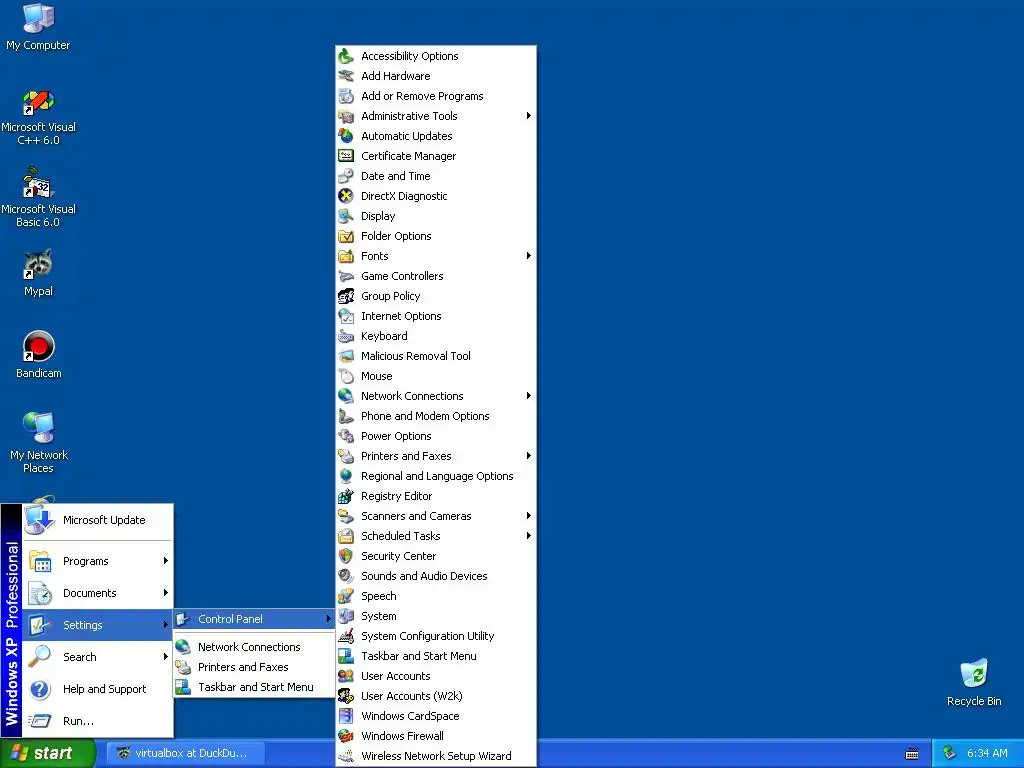
Task: Open System Configuration Utility
Action: tap(436, 636)
